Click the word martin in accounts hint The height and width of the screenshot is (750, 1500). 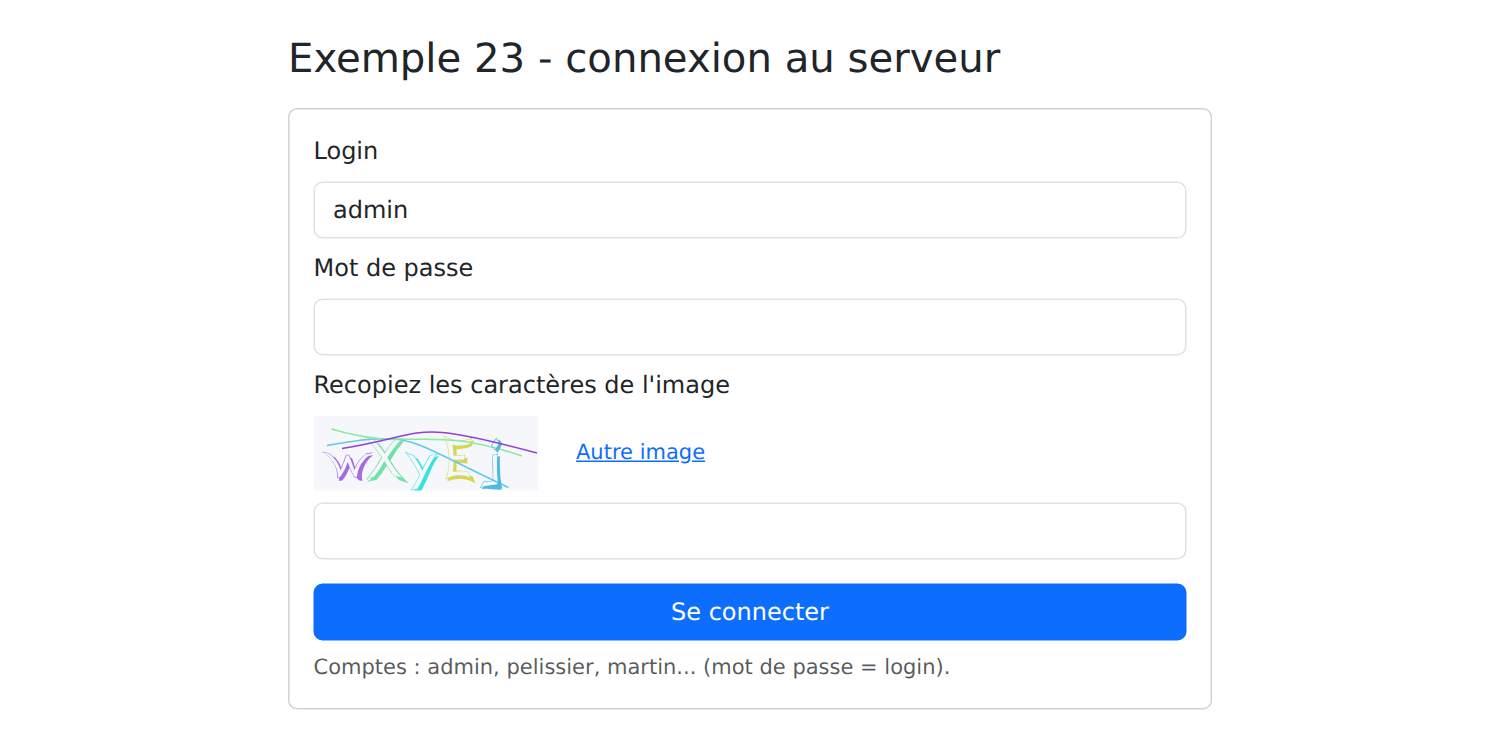641,667
